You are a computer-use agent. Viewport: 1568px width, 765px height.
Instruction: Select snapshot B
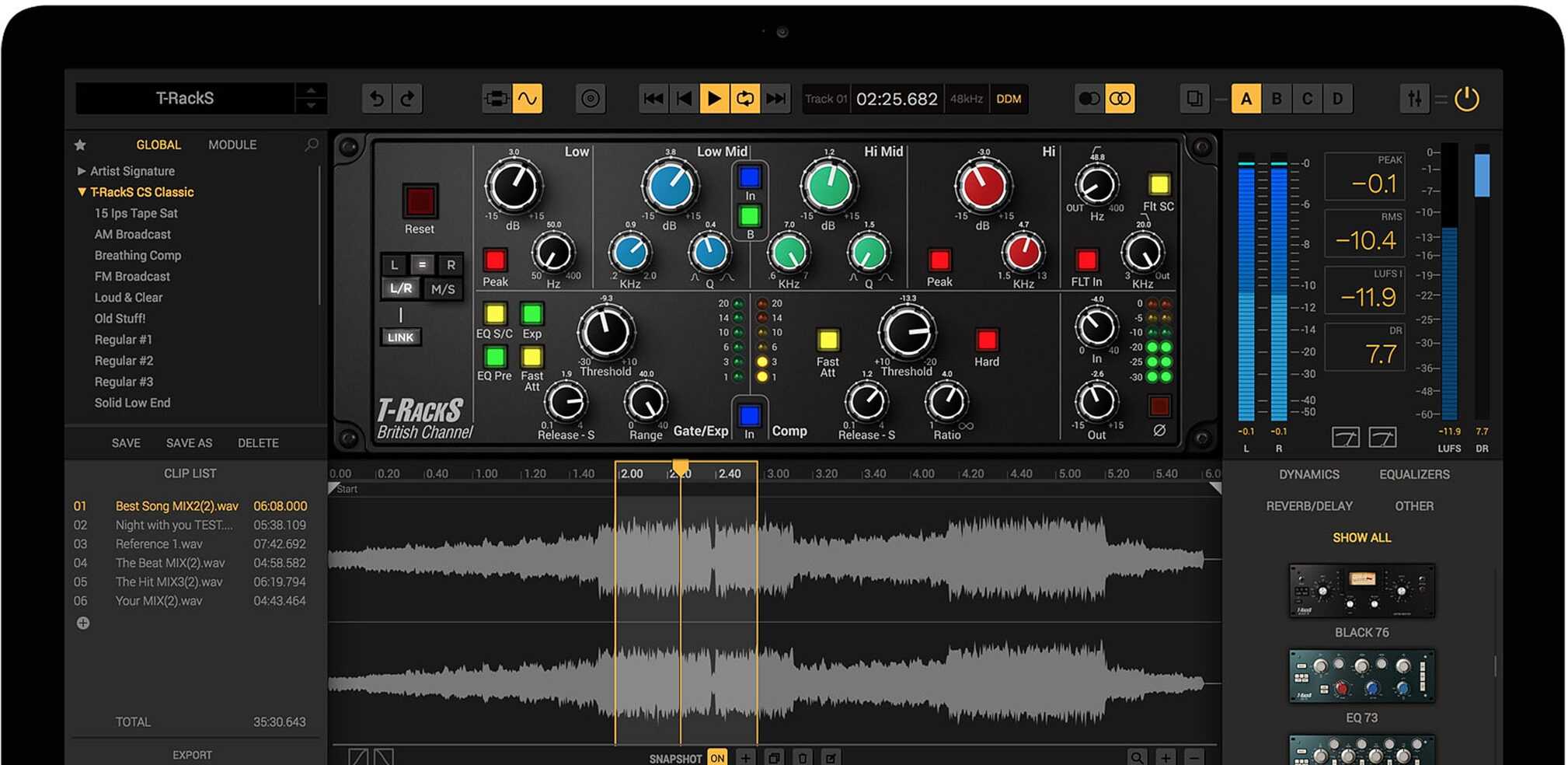click(1277, 99)
